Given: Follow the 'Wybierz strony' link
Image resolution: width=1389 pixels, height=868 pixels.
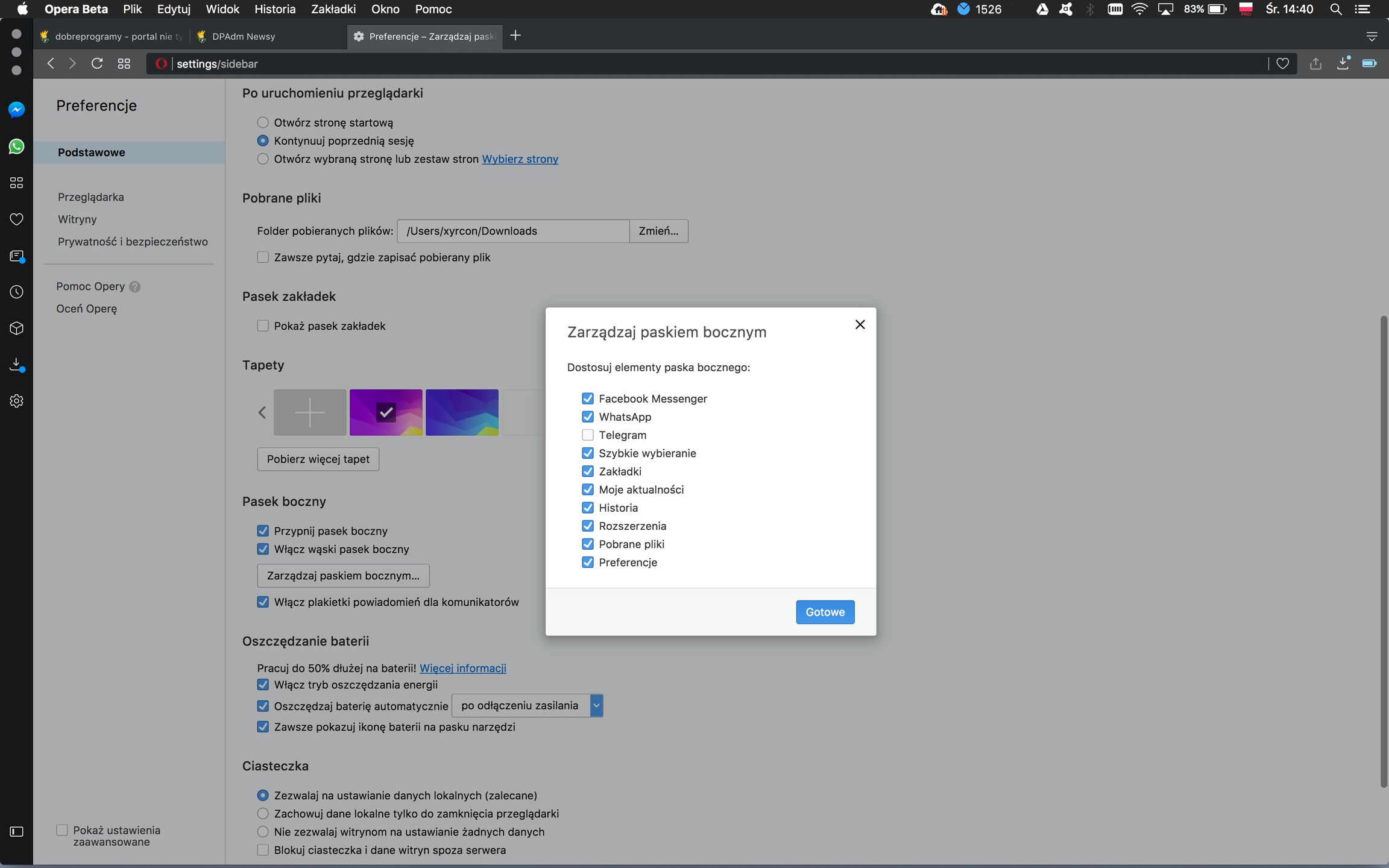Looking at the screenshot, I should click(520, 159).
